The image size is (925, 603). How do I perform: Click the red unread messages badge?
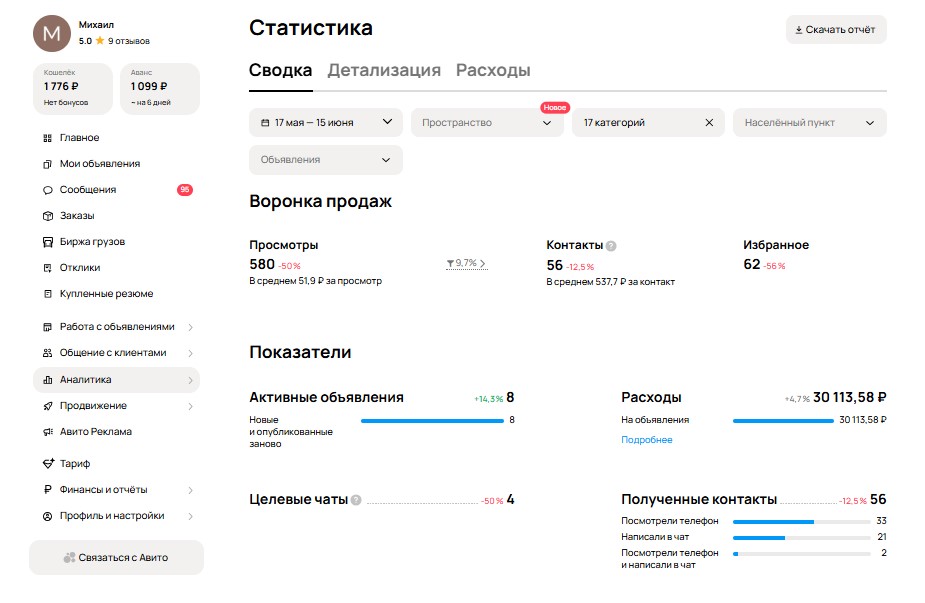(x=185, y=189)
